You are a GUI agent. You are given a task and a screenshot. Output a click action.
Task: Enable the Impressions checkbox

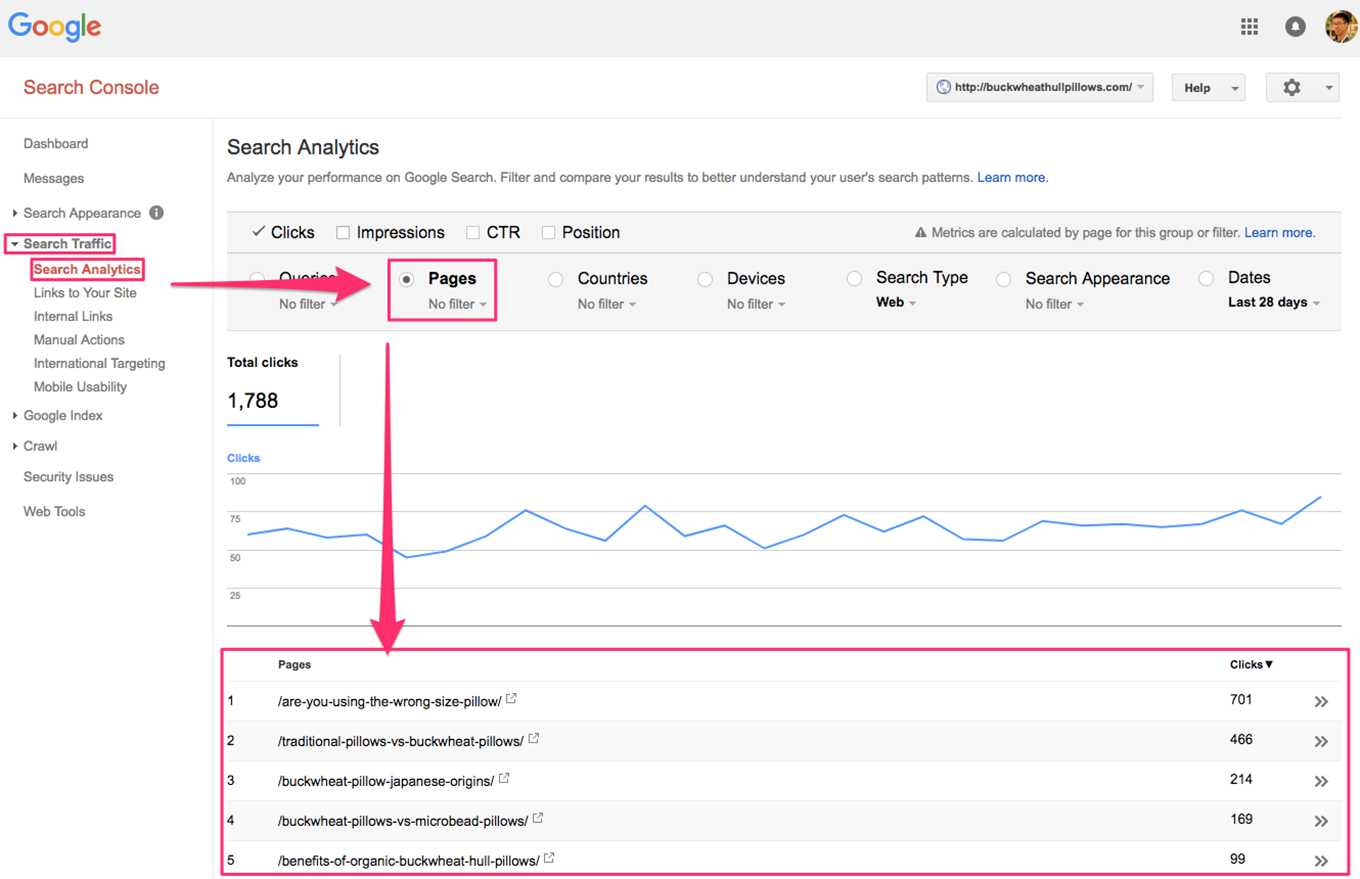(343, 233)
